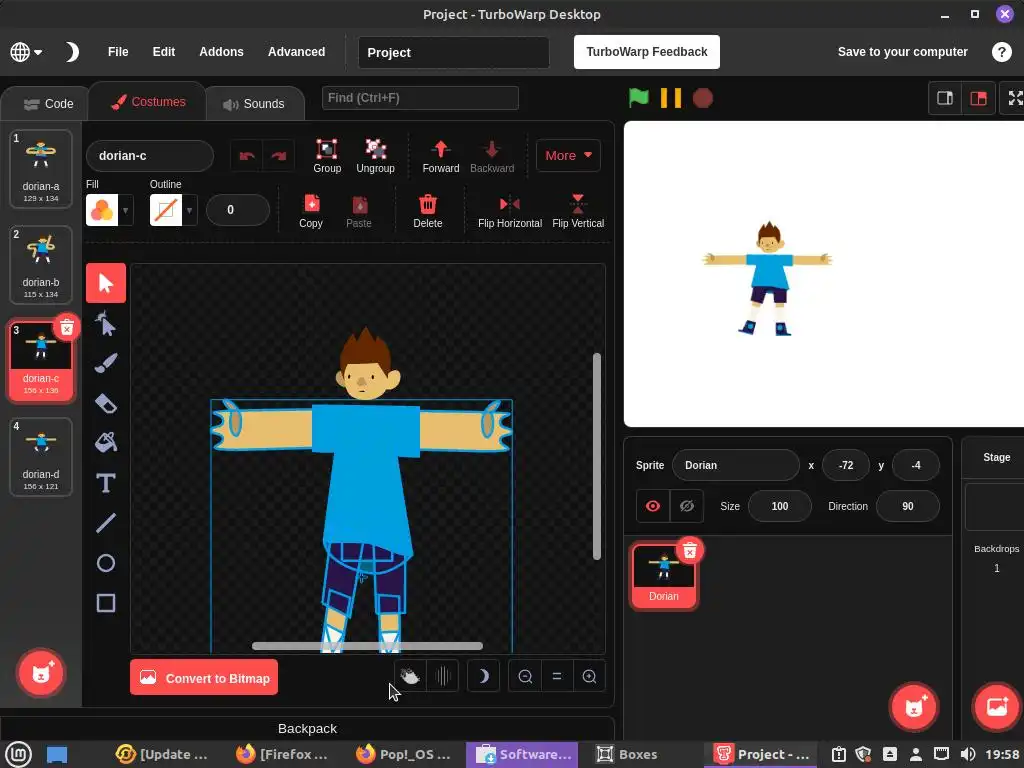Delete the Dorian sprite

click(690, 551)
